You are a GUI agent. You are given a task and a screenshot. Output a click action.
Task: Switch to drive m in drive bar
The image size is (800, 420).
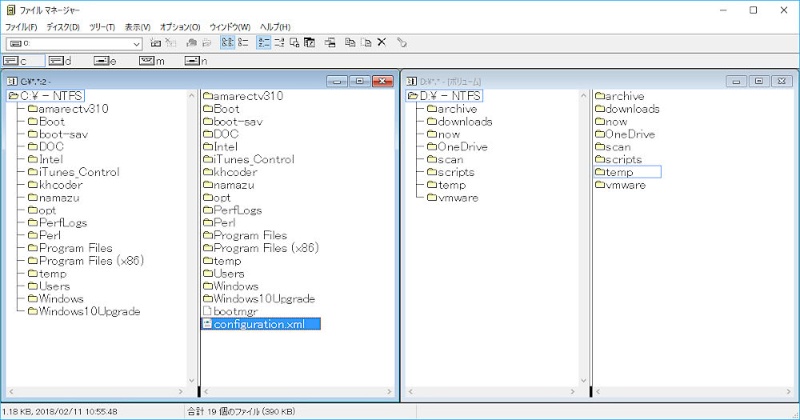click(151, 61)
